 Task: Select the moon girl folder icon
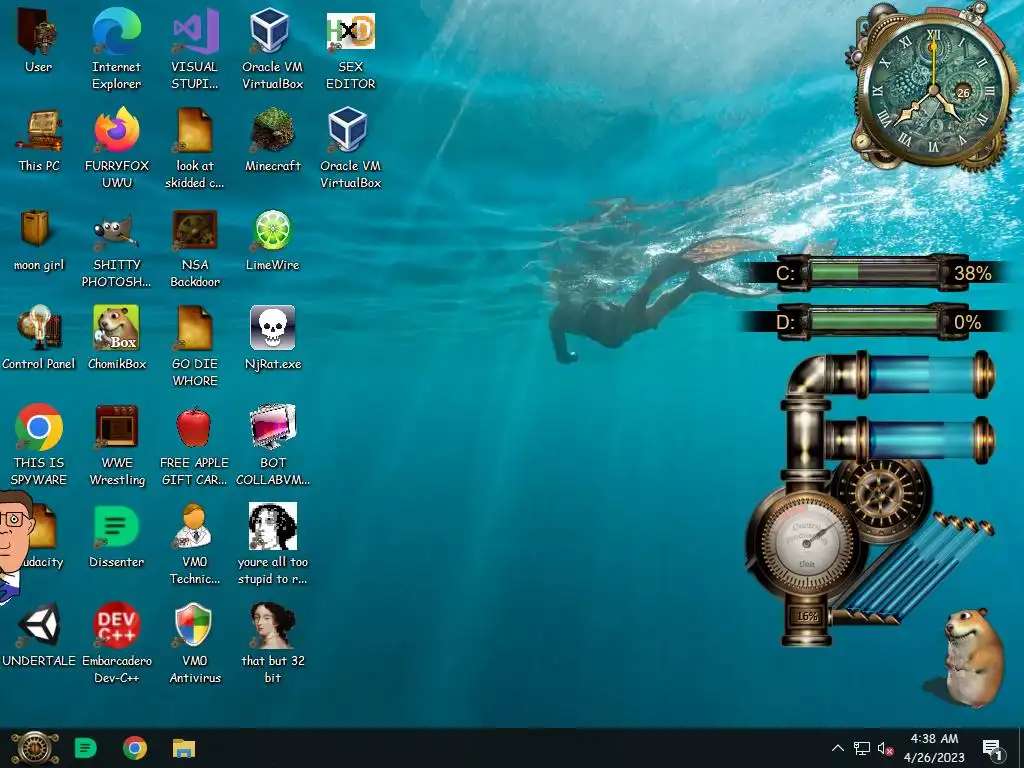tap(39, 240)
